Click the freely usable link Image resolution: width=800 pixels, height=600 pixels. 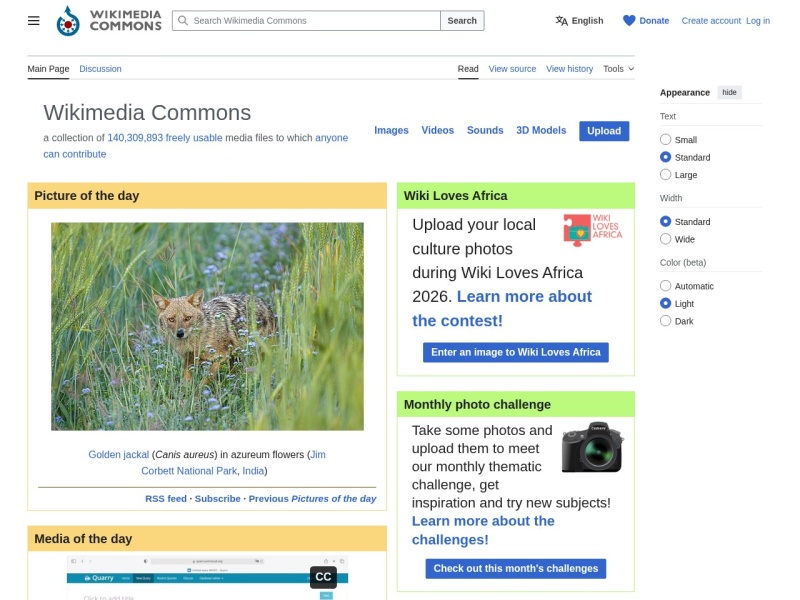pos(194,138)
